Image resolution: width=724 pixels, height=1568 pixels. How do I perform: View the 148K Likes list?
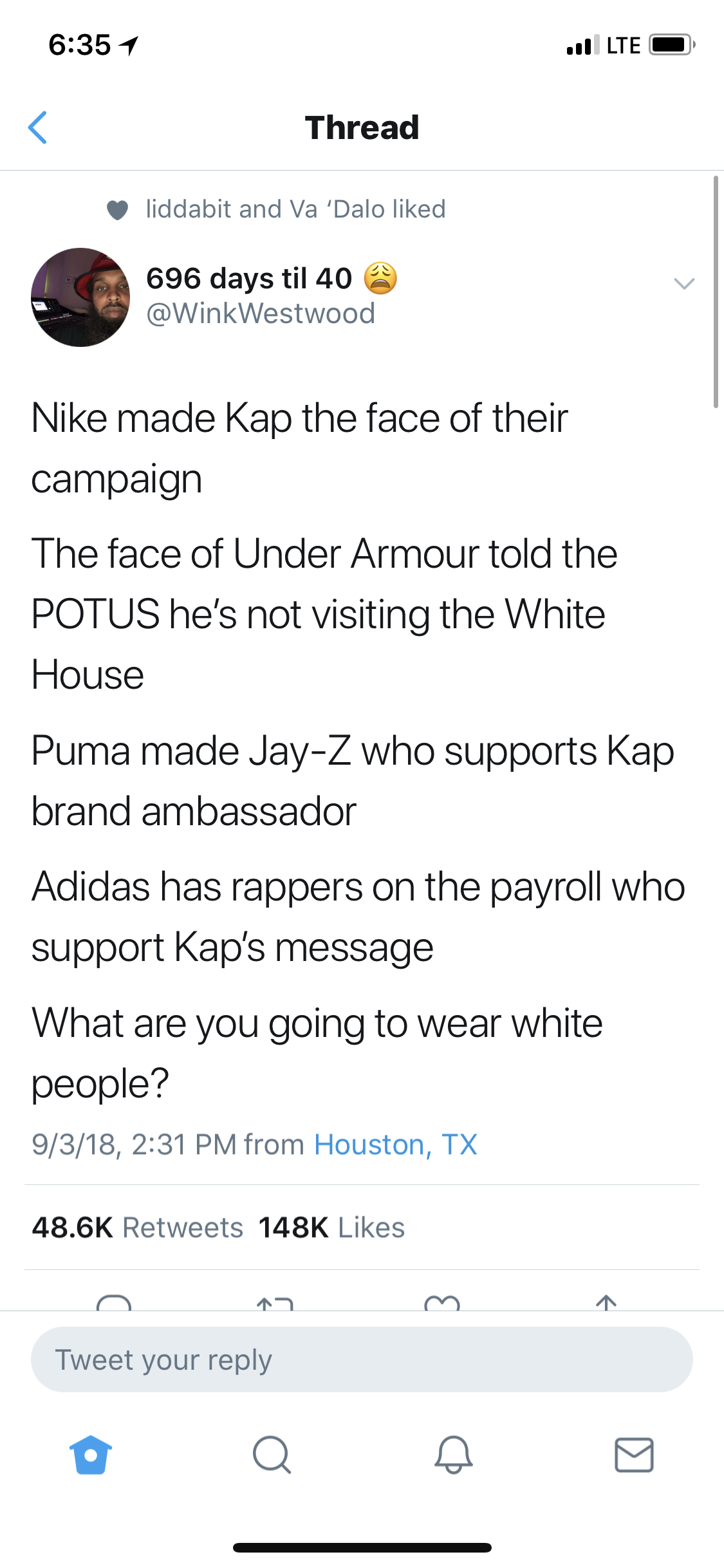[x=331, y=1227]
